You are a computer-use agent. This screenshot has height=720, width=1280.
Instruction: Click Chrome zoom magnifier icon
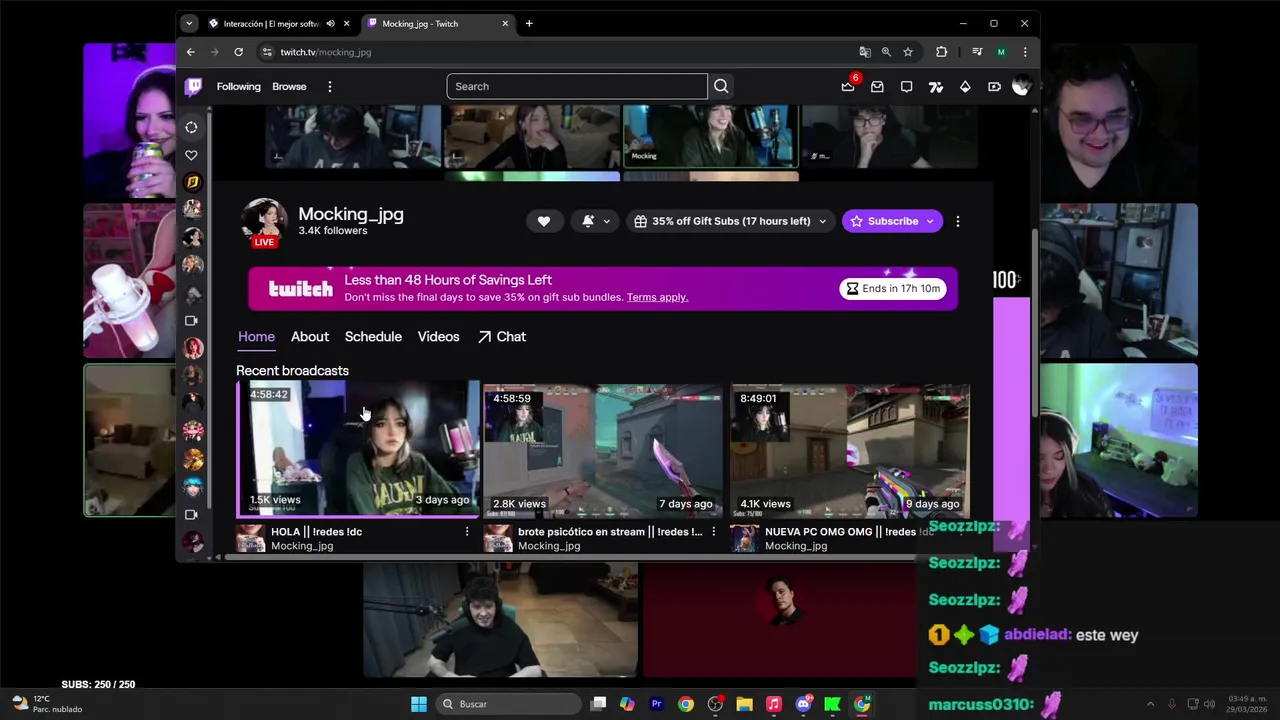point(886,52)
